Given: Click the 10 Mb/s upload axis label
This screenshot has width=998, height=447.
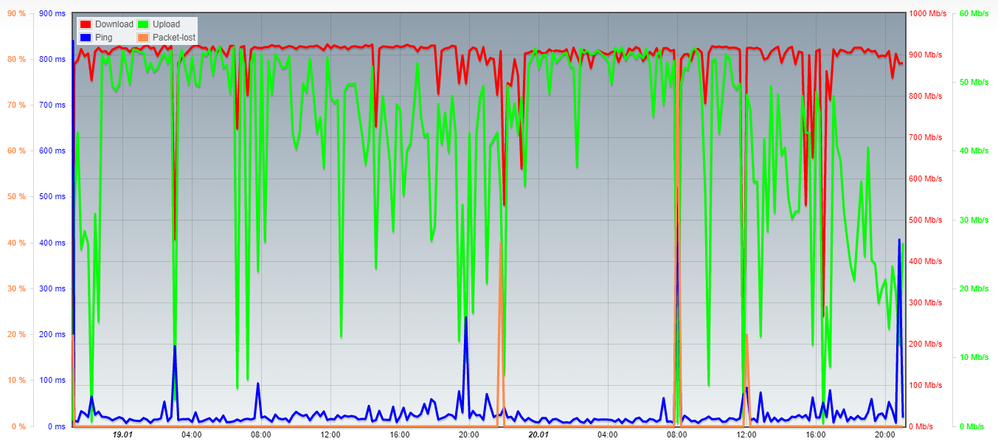Looking at the screenshot, I should tap(973, 357).
